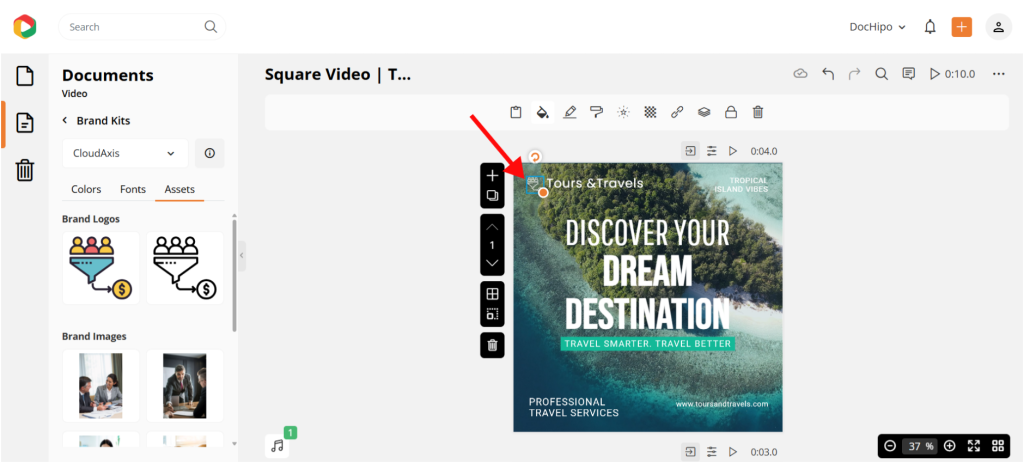Click the 37 % zoom value field
1024x463 pixels.
pyautogui.click(x=920, y=446)
